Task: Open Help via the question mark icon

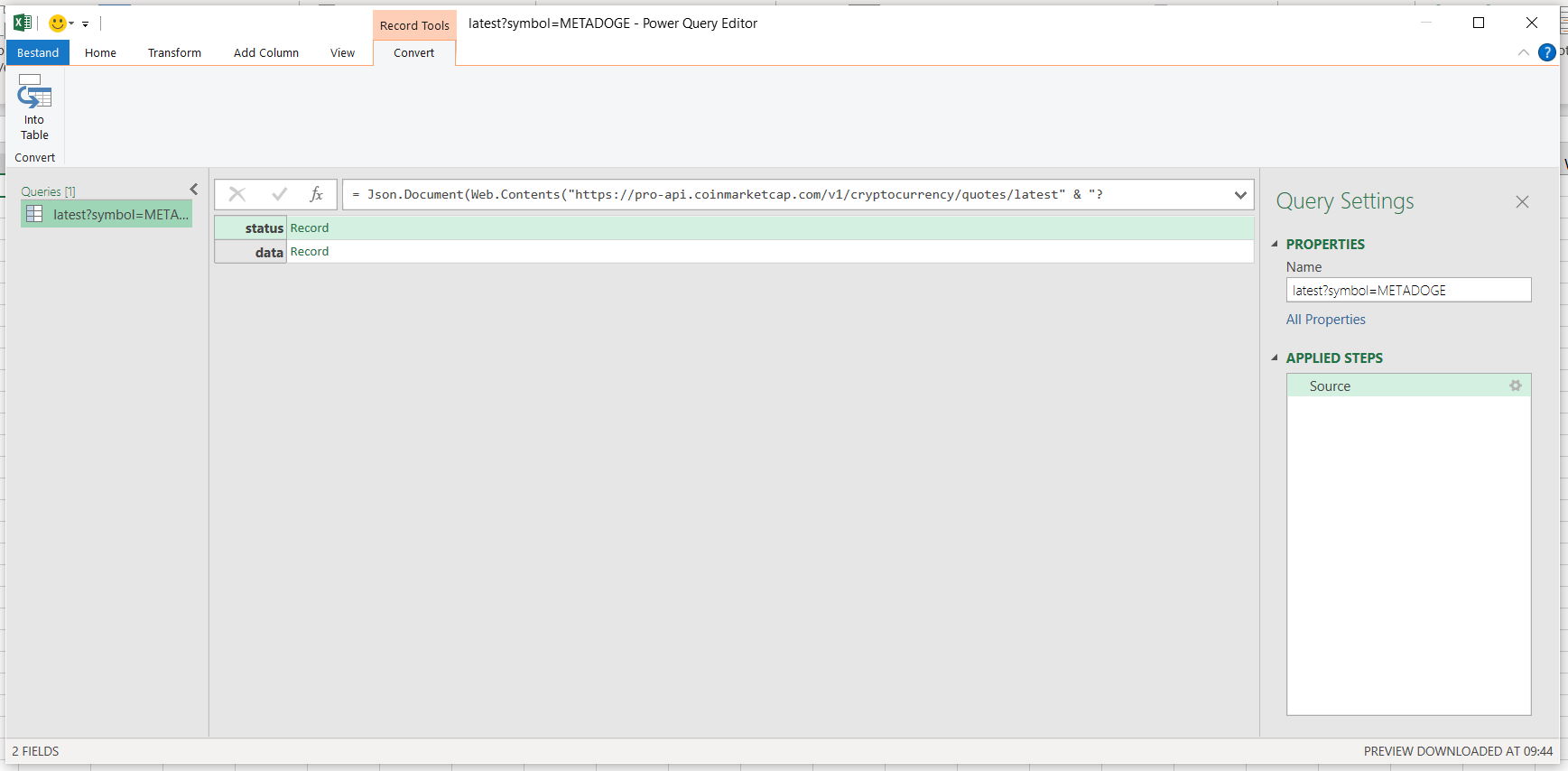Action: tap(1547, 52)
